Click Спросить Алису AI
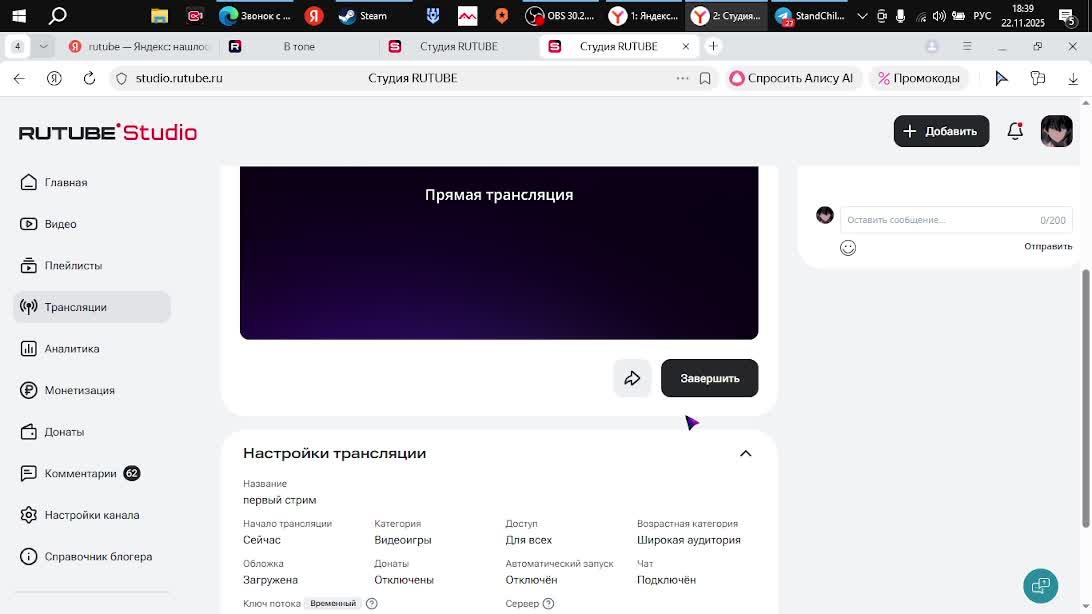Image resolution: width=1092 pixels, height=614 pixels. [791, 79]
